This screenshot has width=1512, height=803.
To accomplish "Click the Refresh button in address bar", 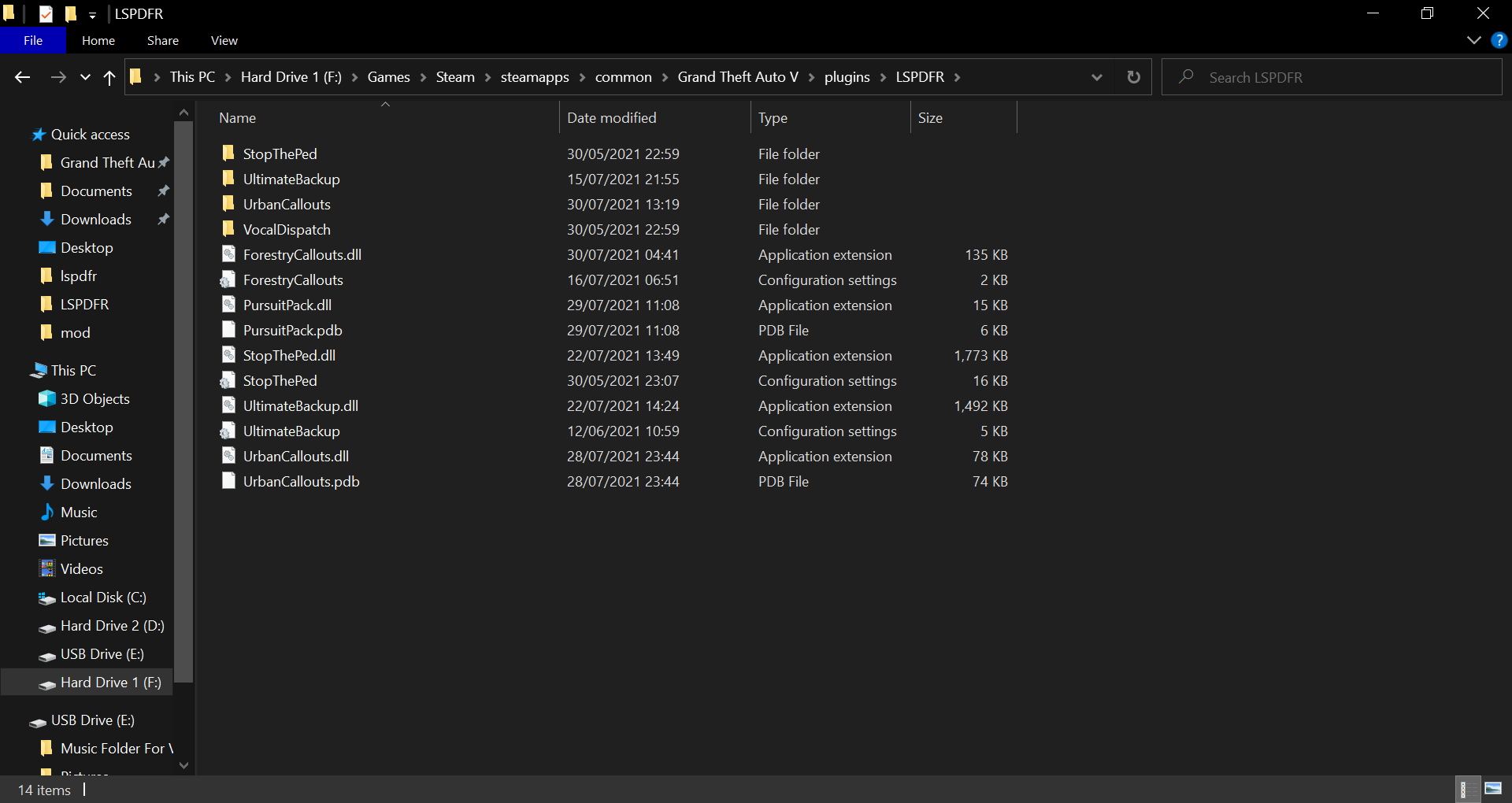I will coord(1133,77).
